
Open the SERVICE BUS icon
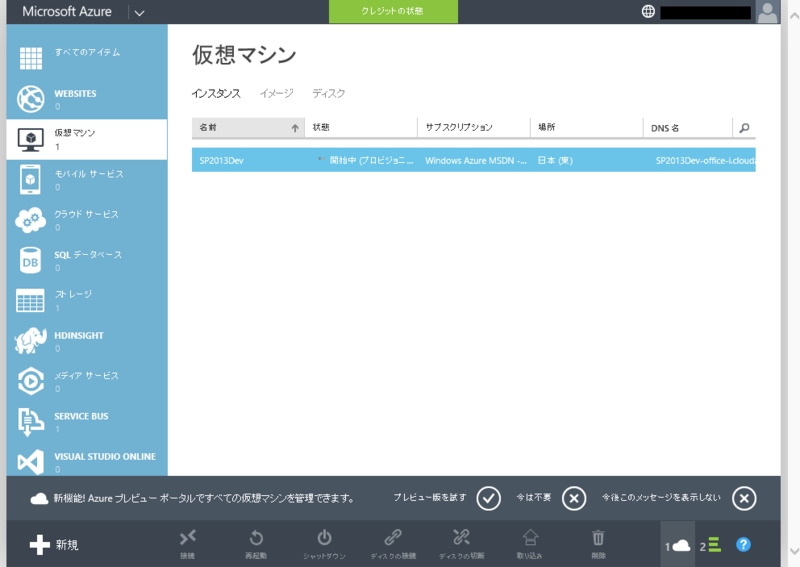(x=31, y=422)
